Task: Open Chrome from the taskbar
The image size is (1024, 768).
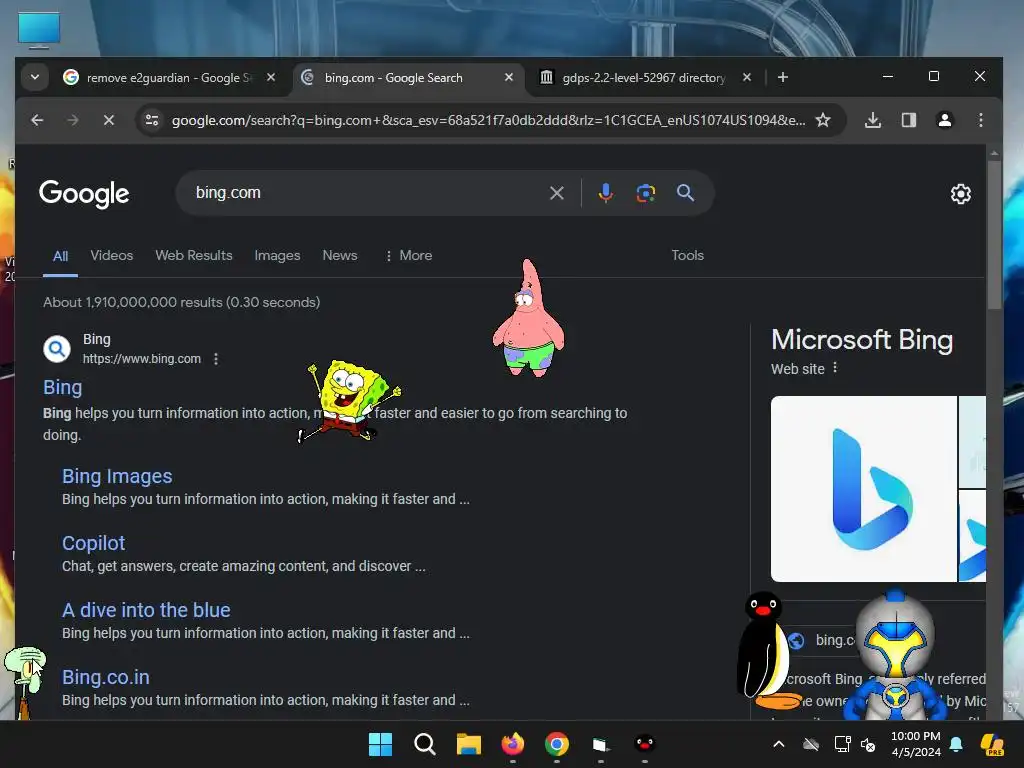Action: [x=556, y=744]
